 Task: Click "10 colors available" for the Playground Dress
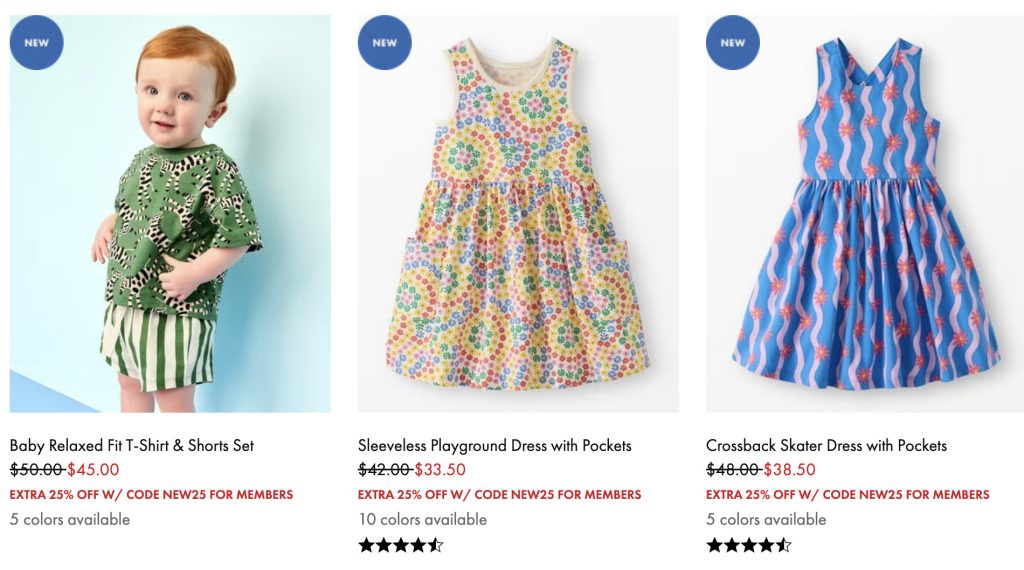(422, 519)
